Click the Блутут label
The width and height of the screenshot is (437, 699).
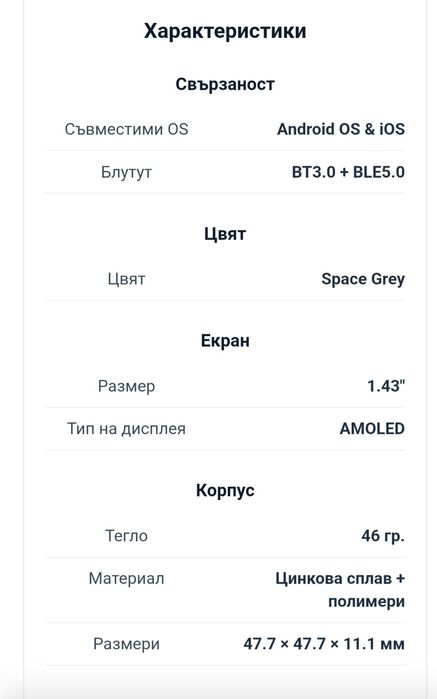126,172
